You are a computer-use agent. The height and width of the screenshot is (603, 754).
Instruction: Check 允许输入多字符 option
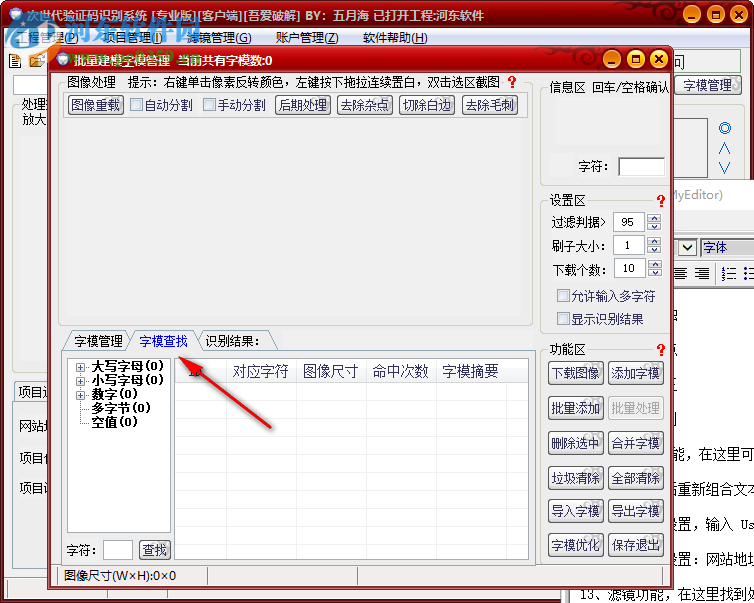click(563, 295)
